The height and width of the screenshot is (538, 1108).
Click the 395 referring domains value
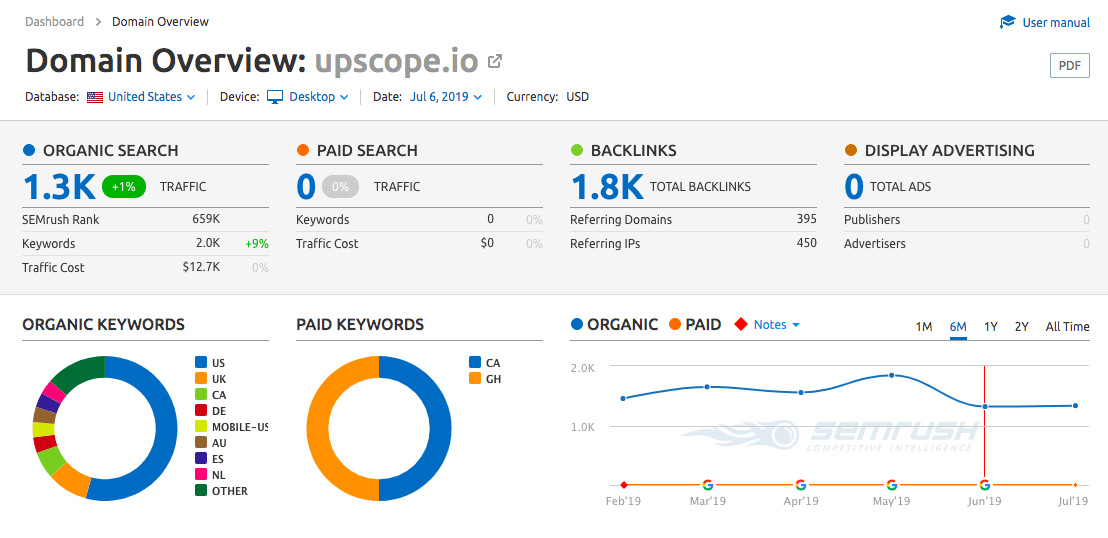point(806,219)
